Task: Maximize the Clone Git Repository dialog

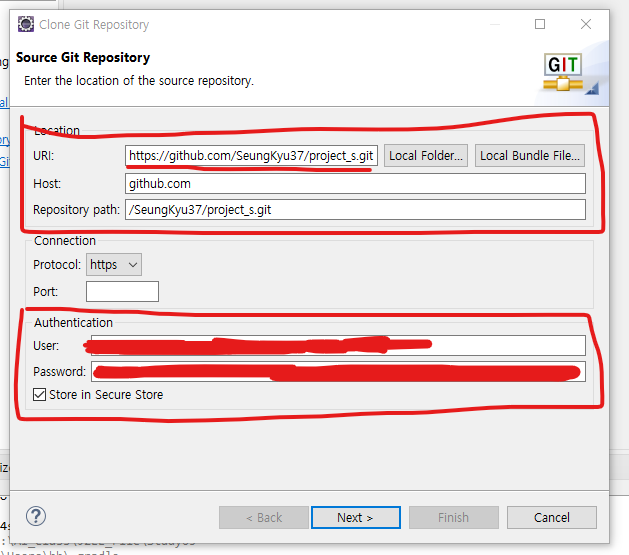Action: [x=540, y=24]
